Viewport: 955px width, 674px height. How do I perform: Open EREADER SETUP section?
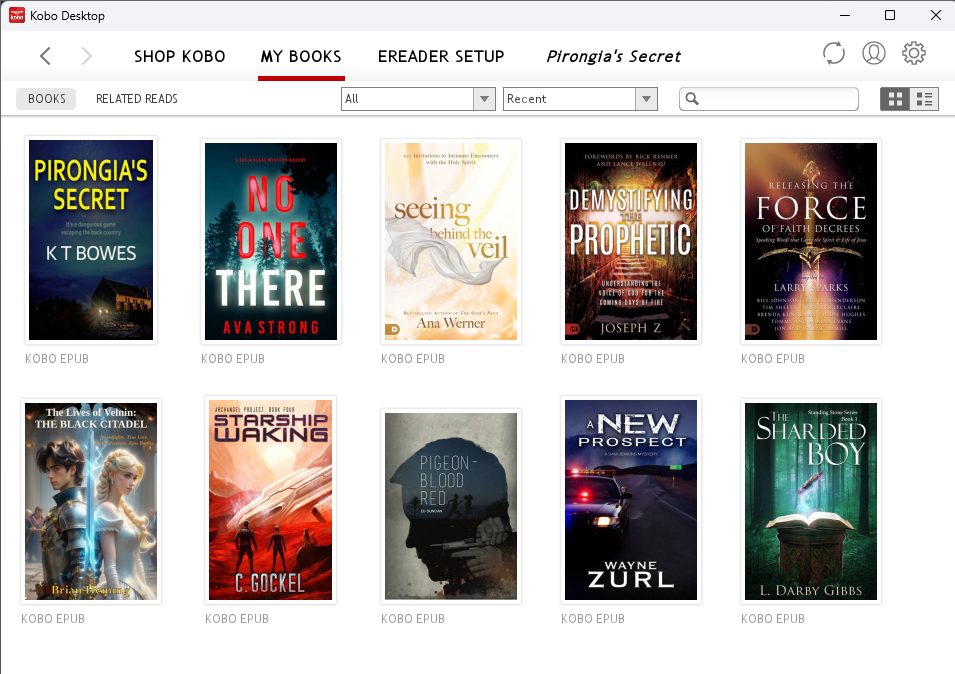point(441,57)
